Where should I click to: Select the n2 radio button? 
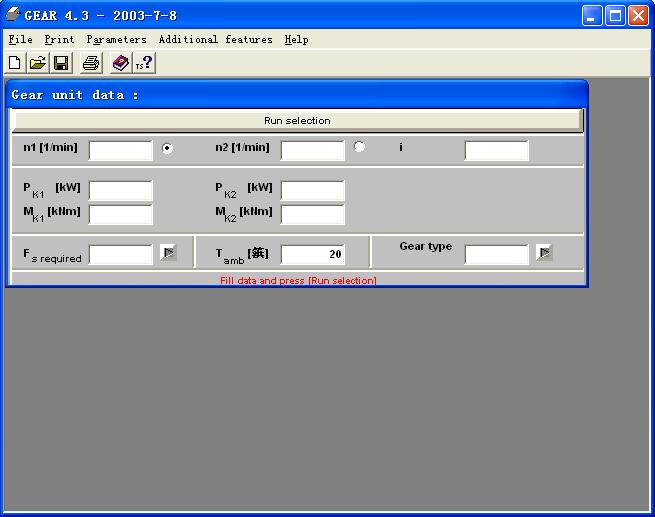[x=359, y=147]
